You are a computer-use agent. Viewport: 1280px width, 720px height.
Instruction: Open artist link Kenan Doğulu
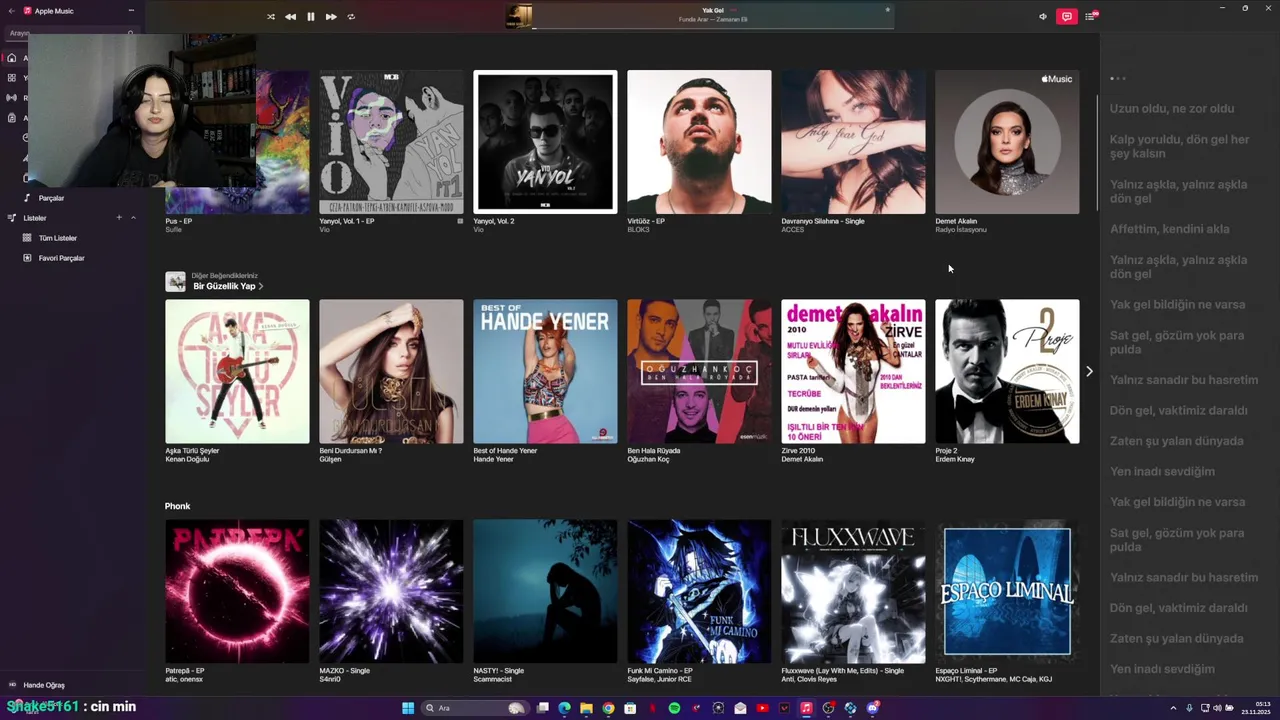pyautogui.click(x=187, y=459)
